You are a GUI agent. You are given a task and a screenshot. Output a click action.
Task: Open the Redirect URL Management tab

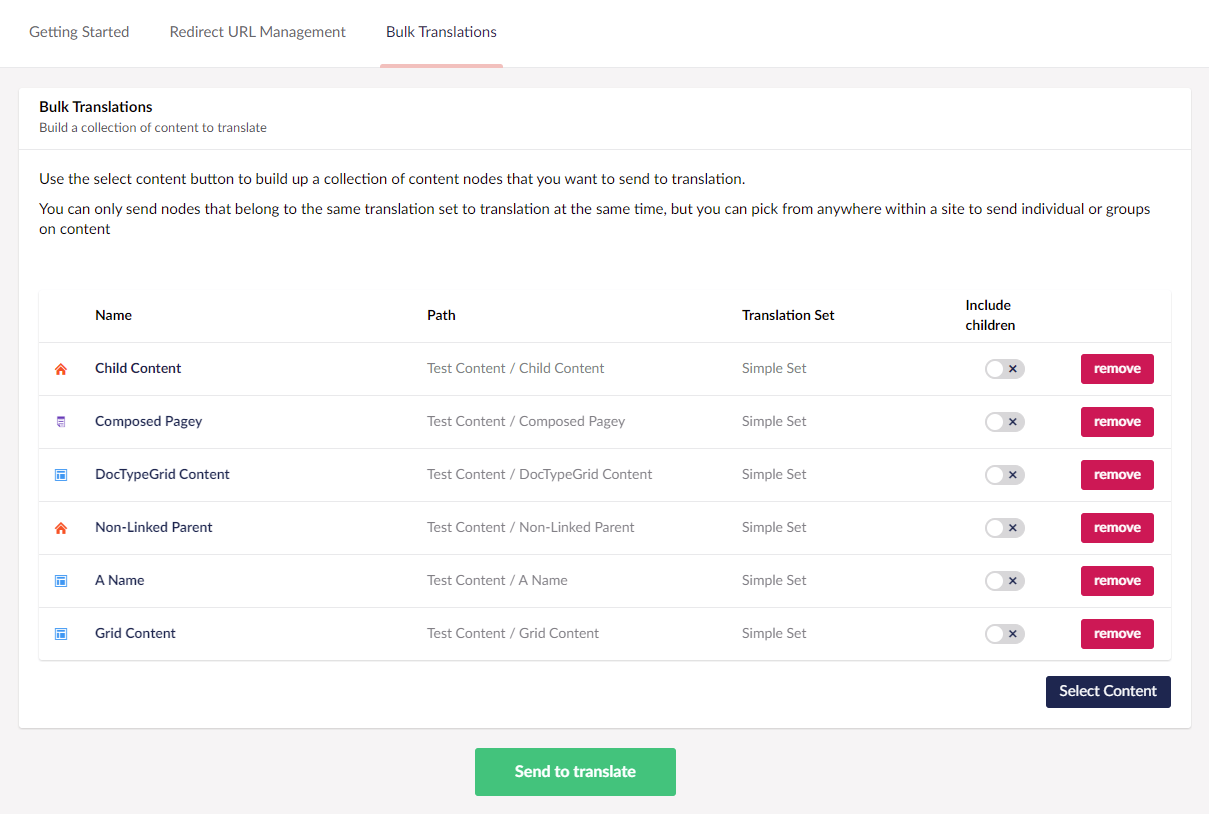(x=257, y=32)
